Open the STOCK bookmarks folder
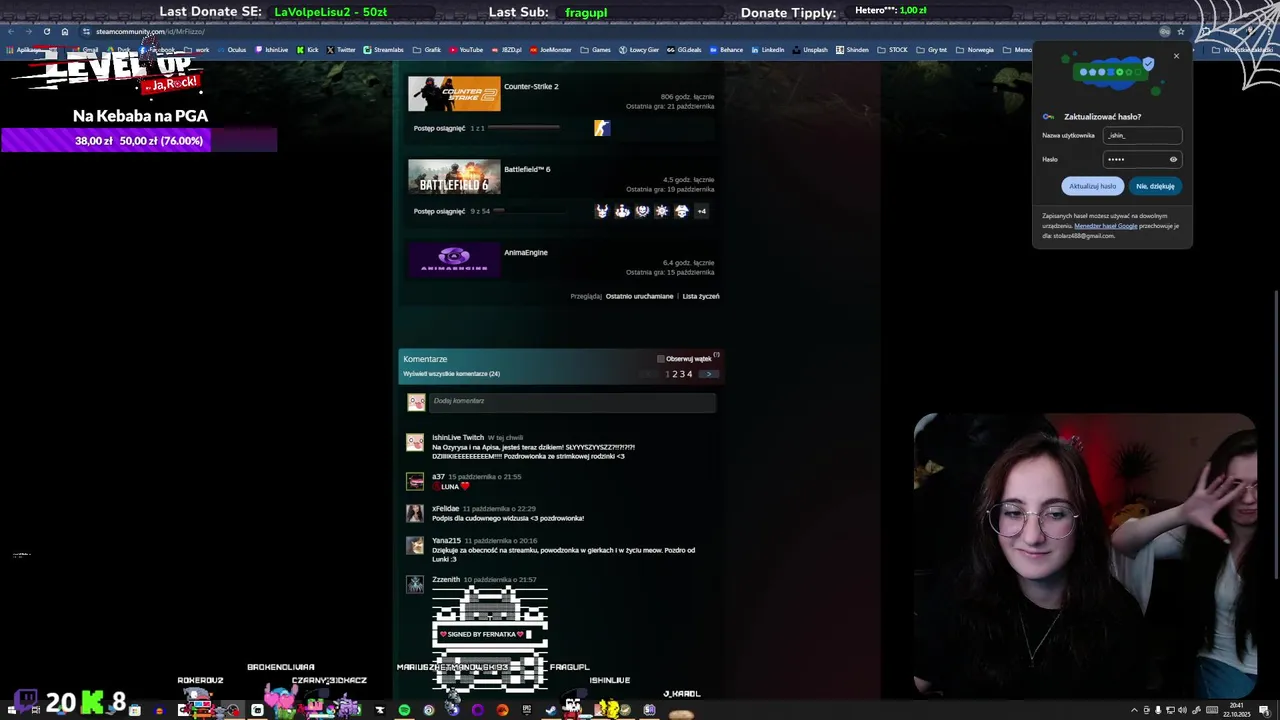The image size is (1280, 720). pyautogui.click(x=893, y=50)
